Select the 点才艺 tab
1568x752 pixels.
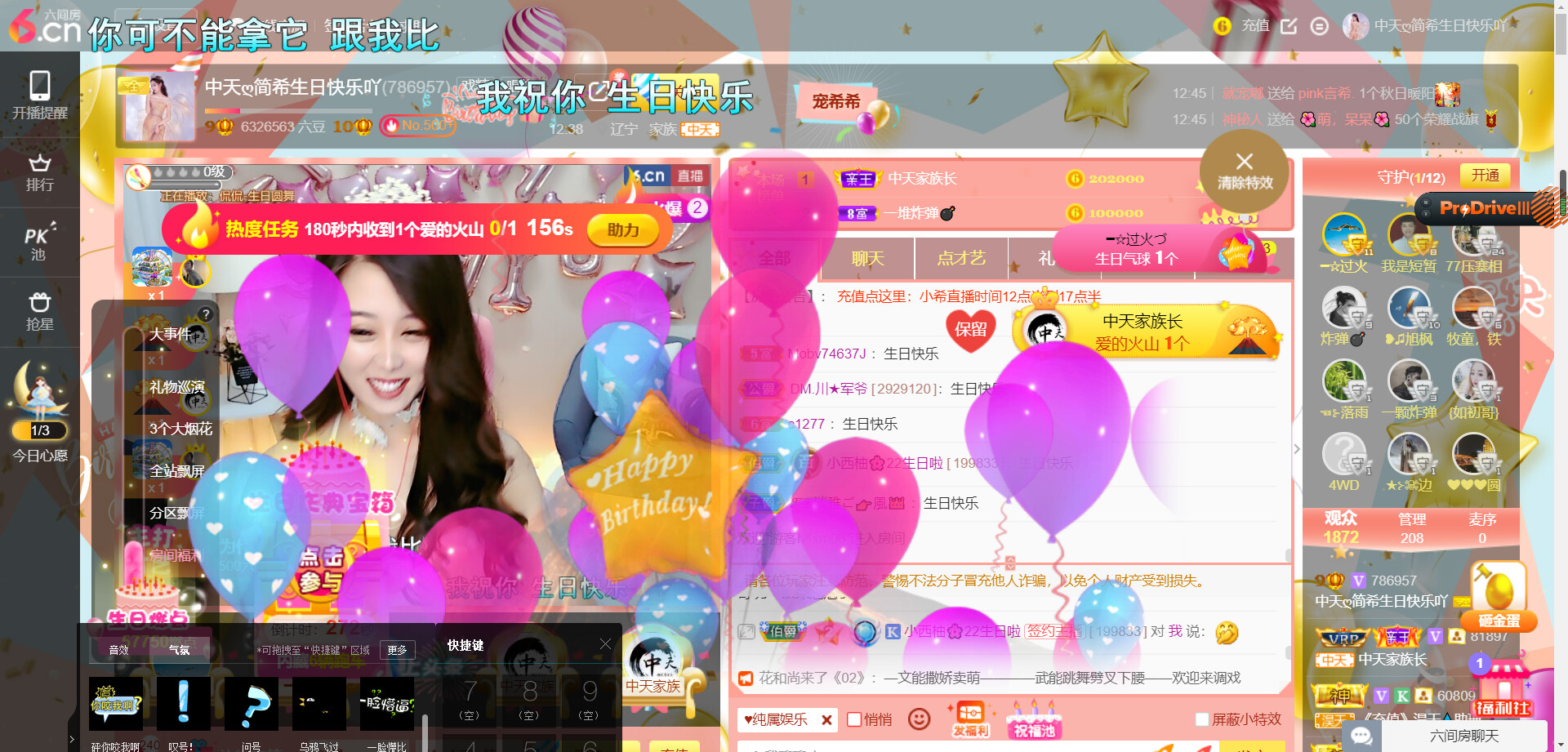click(x=961, y=259)
